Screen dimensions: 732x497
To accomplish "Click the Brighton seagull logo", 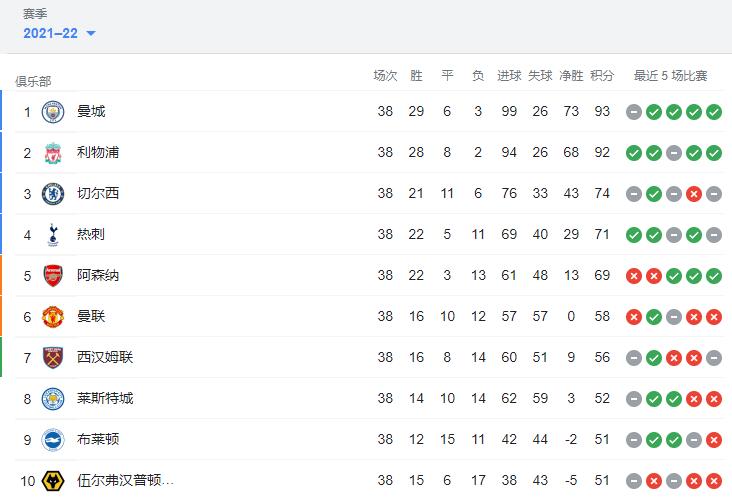I will click(x=53, y=440).
